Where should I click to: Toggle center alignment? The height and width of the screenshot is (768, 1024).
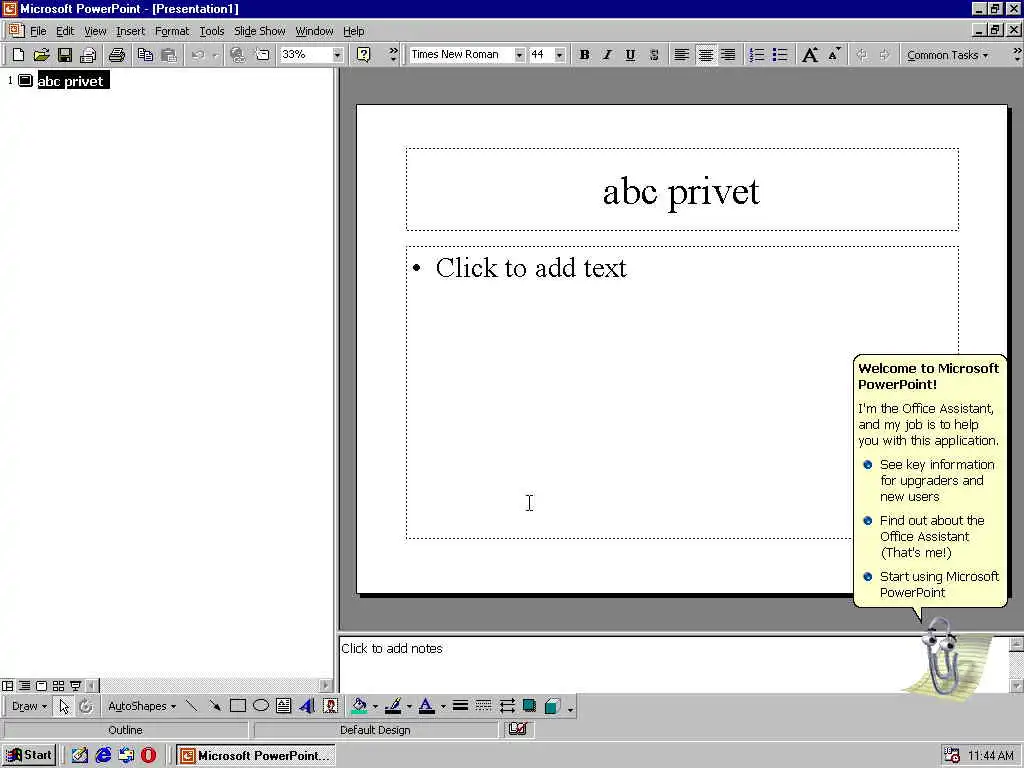click(x=705, y=55)
